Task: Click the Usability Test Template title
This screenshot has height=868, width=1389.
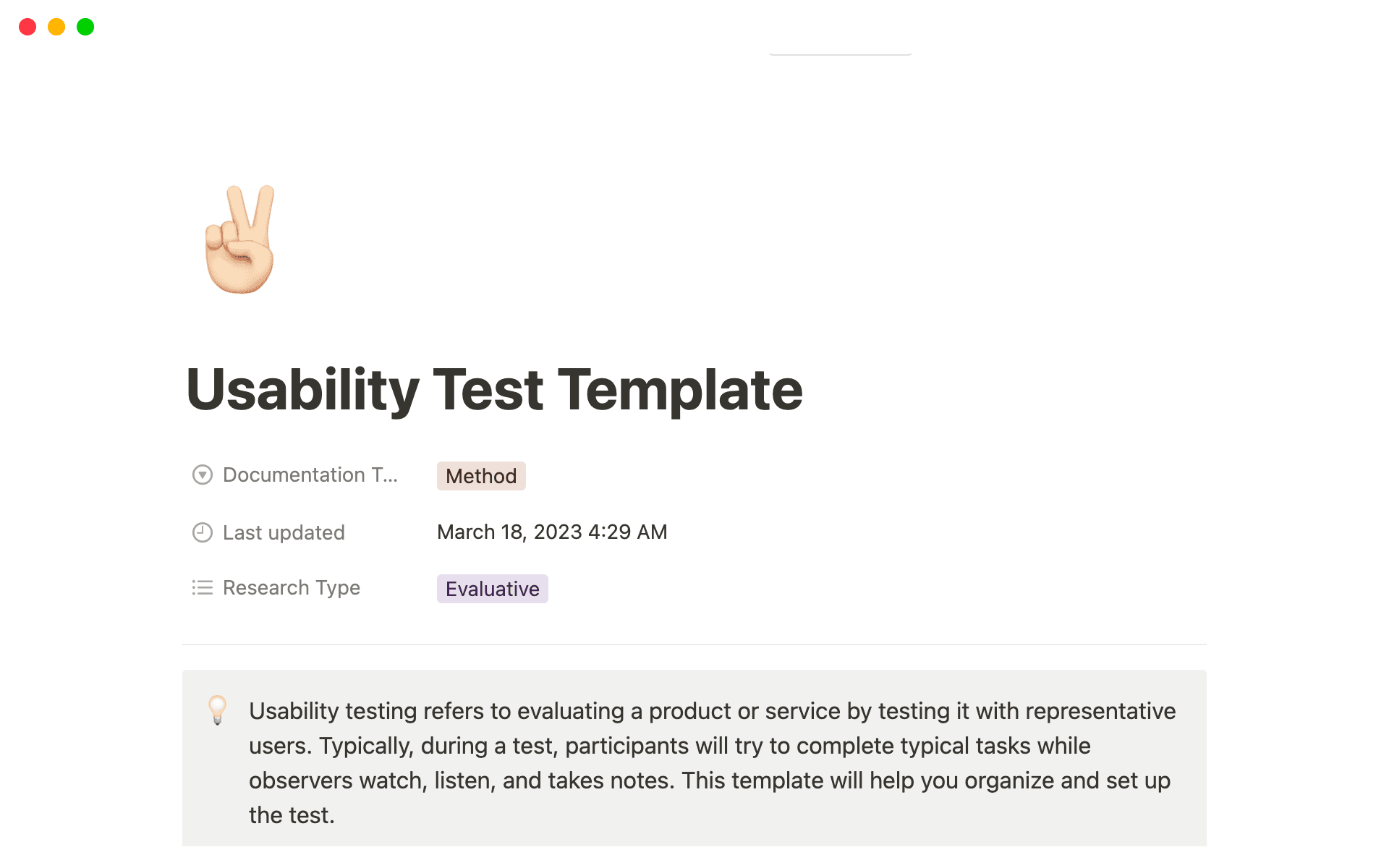Action: (x=494, y=390)
